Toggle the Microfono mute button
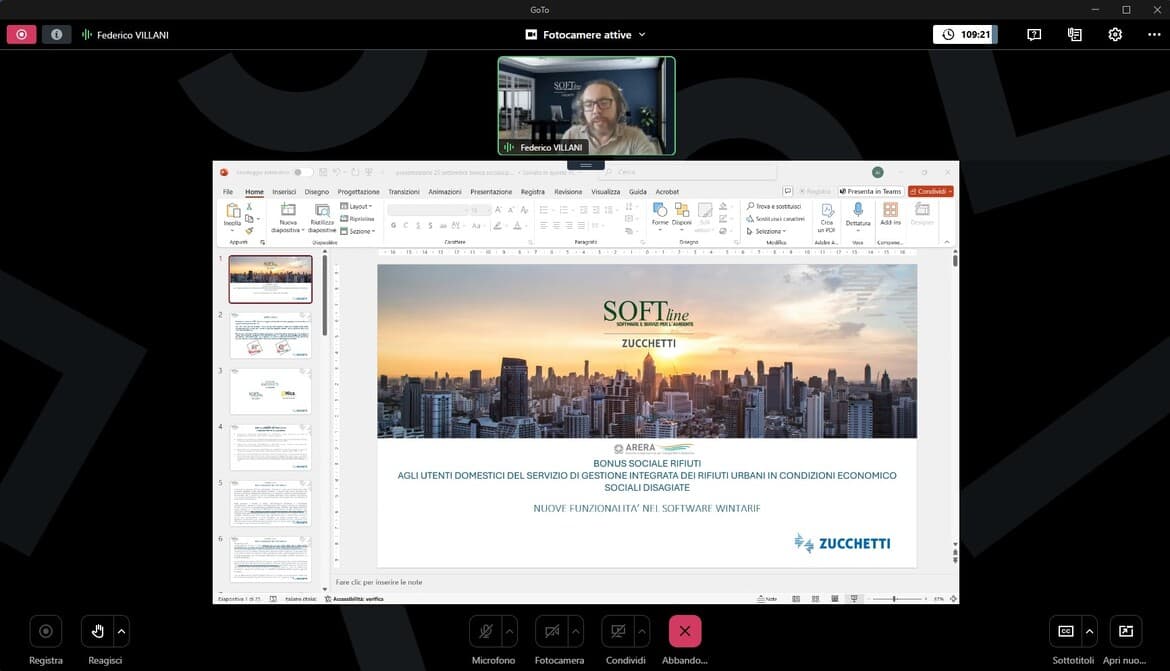The height and width of the screenshot is (671, 1170). click(x=485, y=631)
